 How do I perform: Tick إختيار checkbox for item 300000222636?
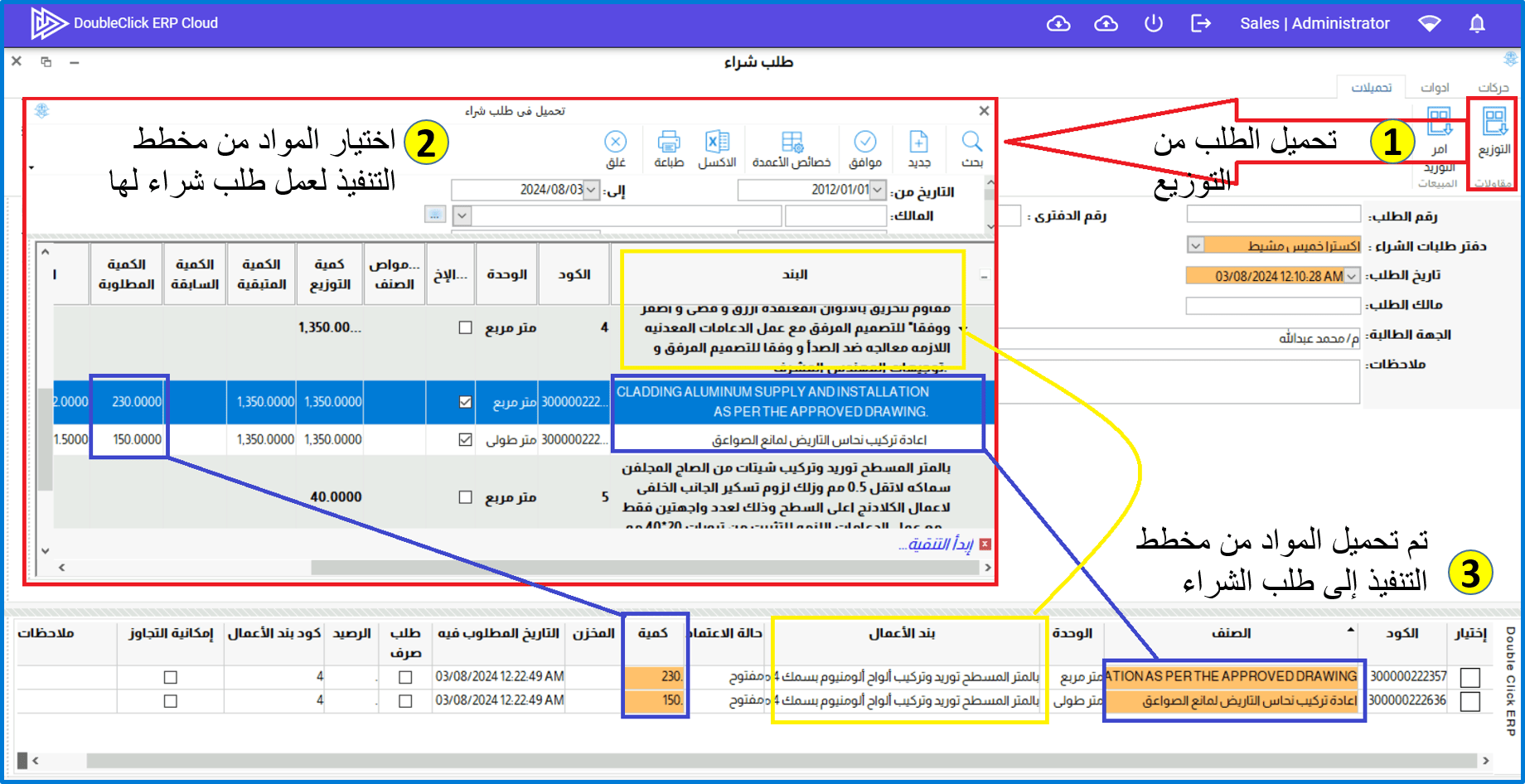coord(1470,701)
